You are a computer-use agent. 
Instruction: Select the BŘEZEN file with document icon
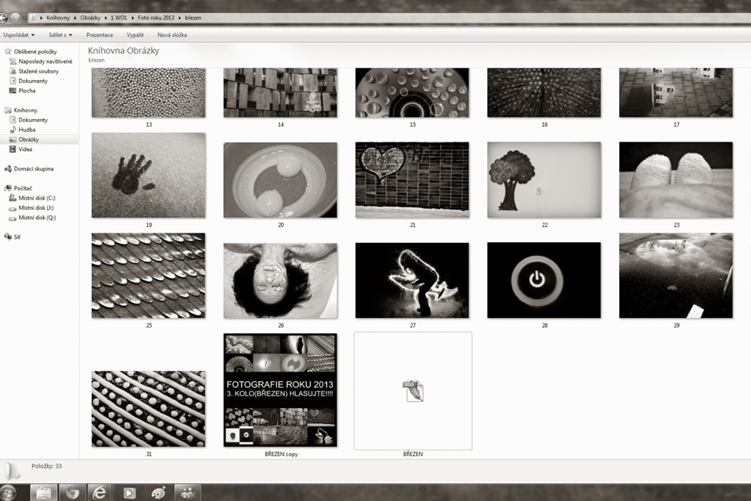click(413, 391)
